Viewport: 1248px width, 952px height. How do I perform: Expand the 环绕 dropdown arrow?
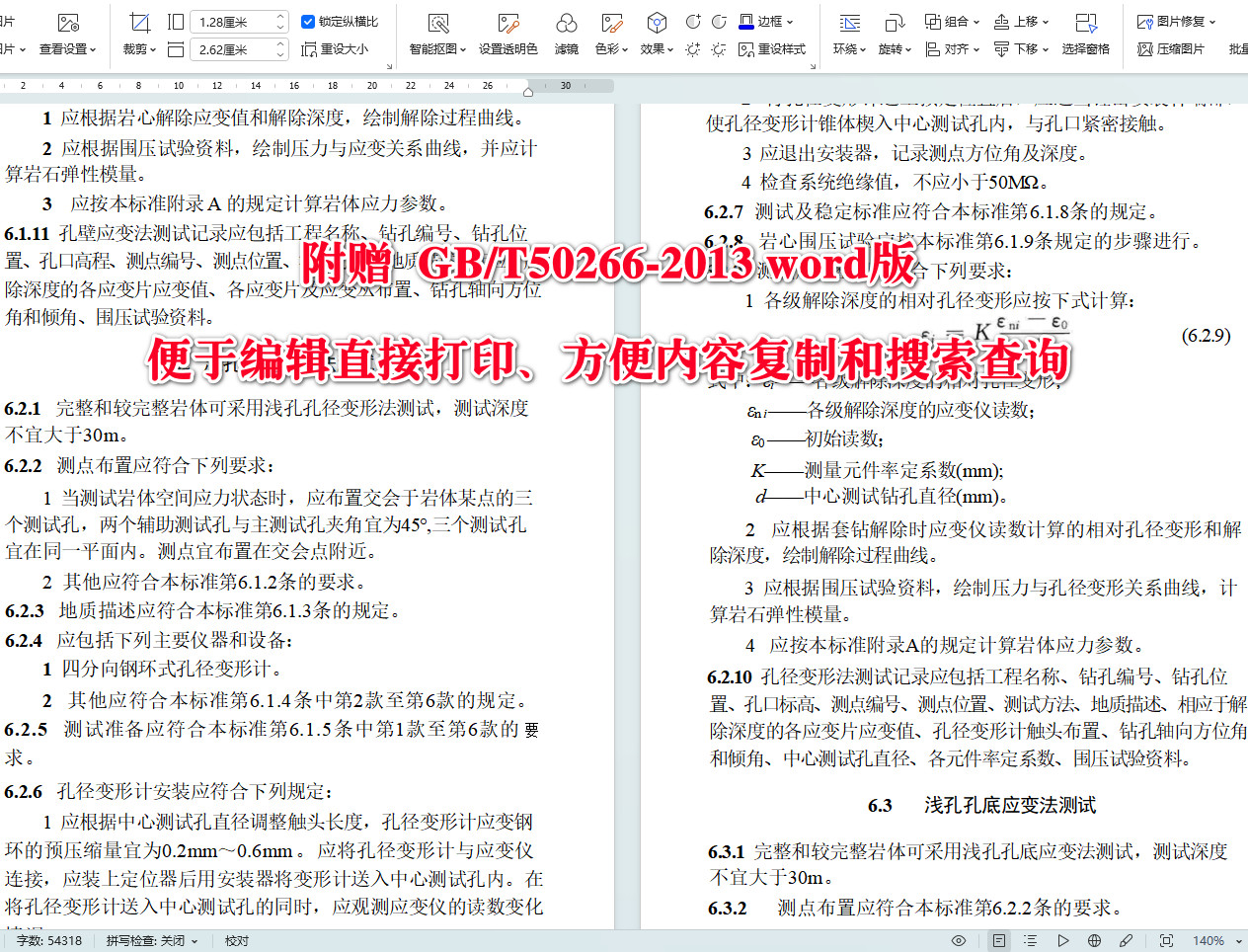coord(863,49)
